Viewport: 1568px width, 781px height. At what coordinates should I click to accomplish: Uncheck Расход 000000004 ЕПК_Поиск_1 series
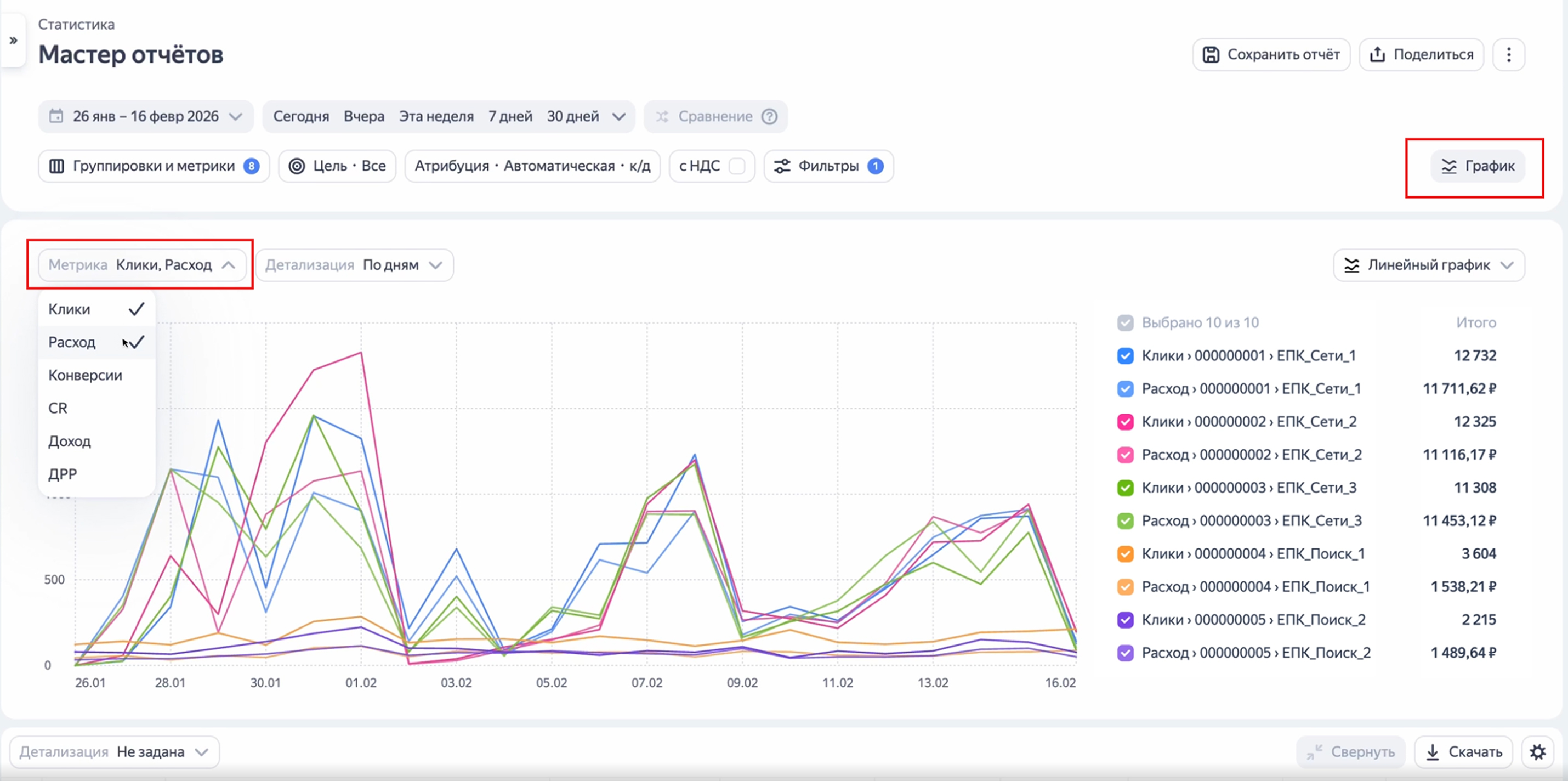coord(1126,587)
